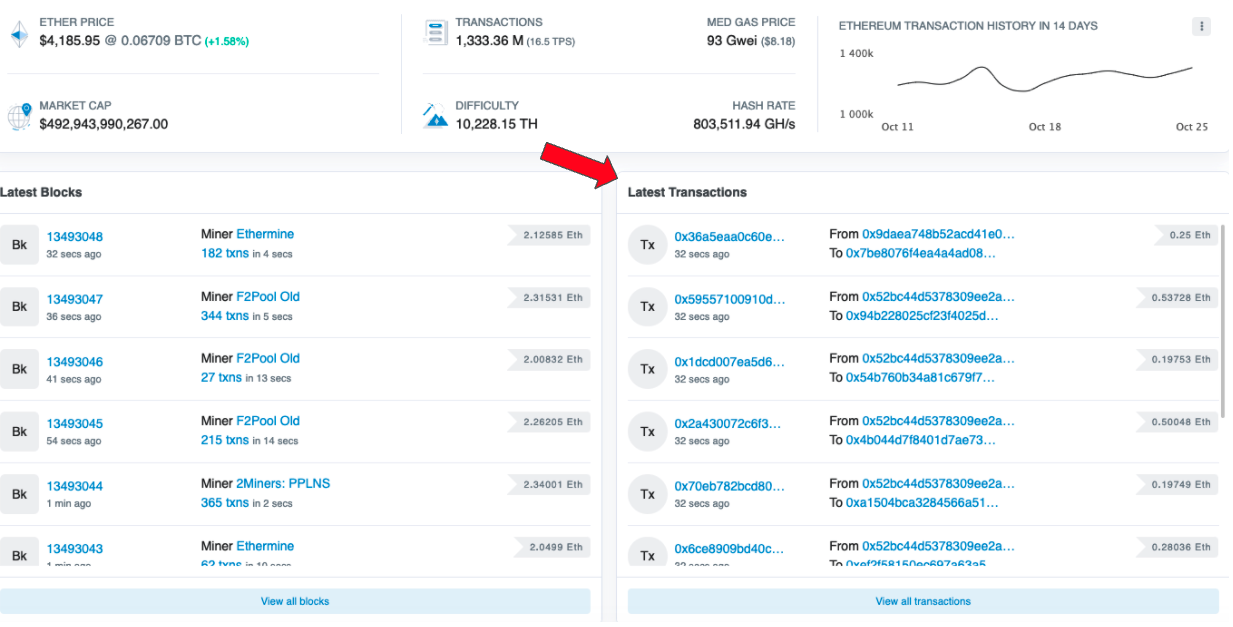Open recipient address 0x4b044d7f8401d7ae73
Image resolution: width=1233 pixels, height=627 pixels.
tap(921, 440)
